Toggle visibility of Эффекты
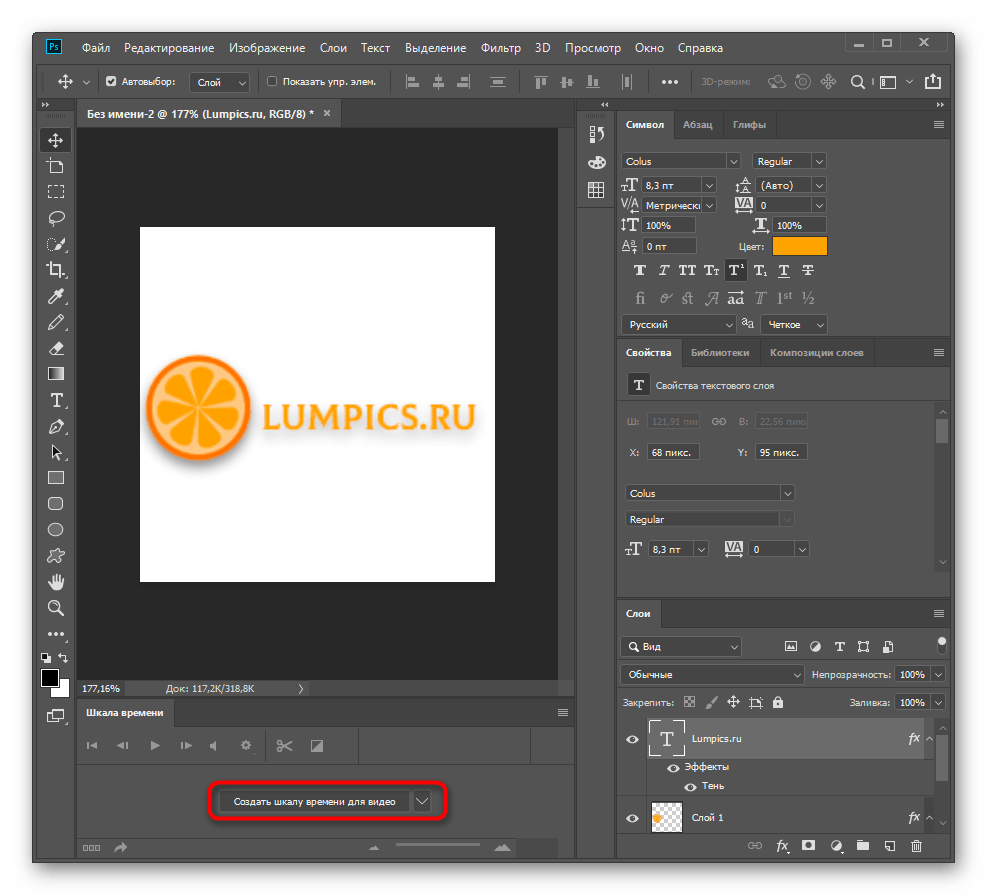Image resolution: width=987 pixels, height=895 pixels. click(x=673, y=768)
